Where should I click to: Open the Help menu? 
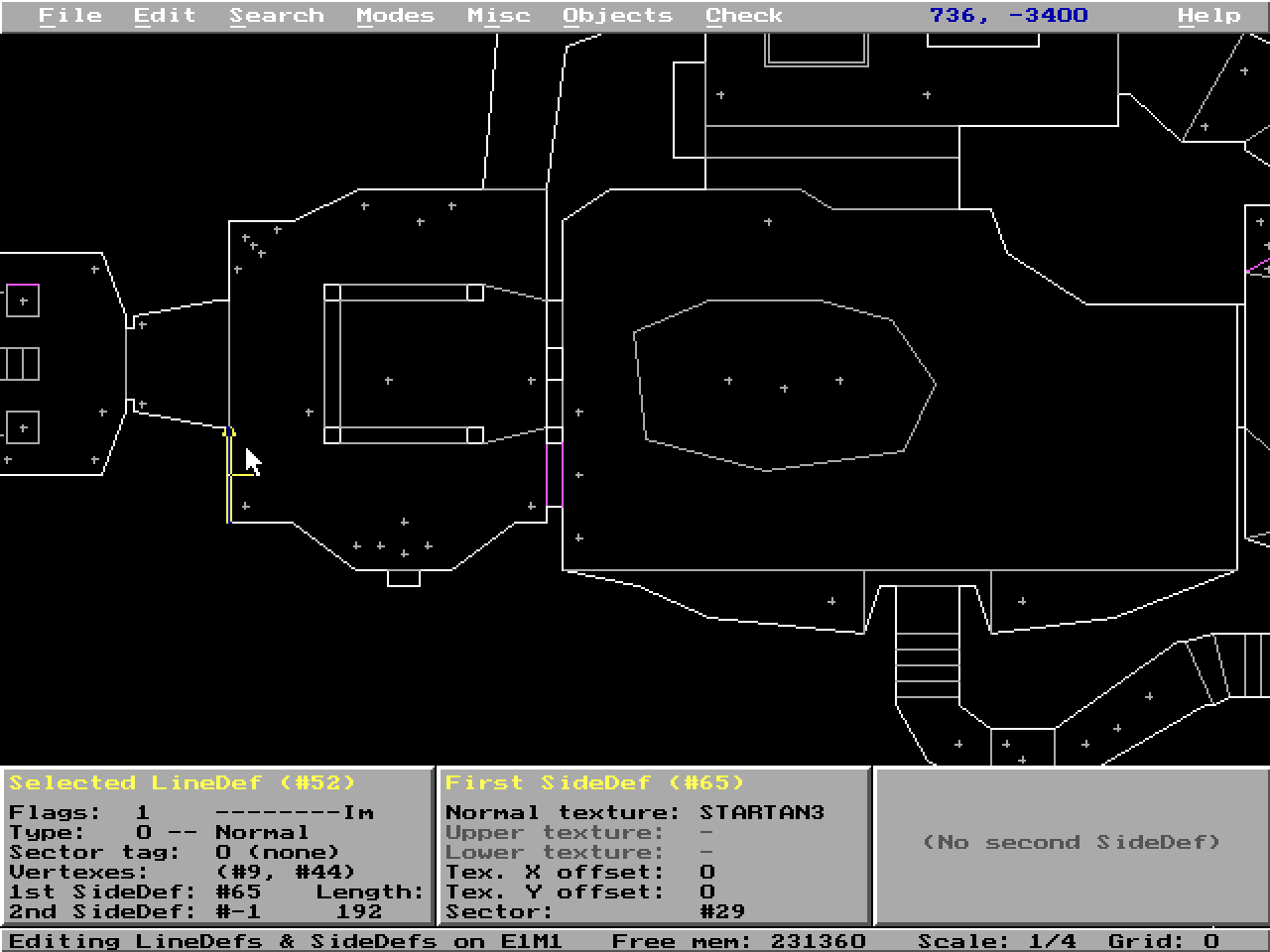pos(1209,16)
